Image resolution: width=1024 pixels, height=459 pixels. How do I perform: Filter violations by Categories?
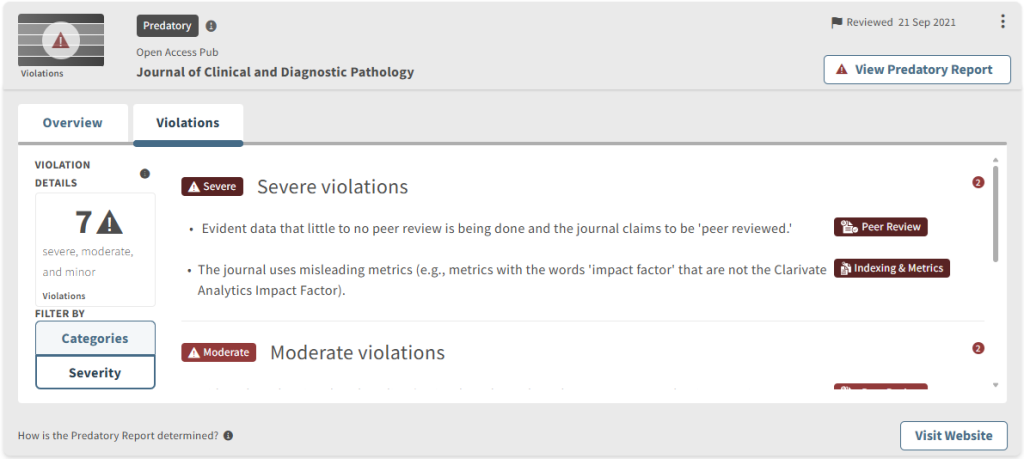tap(95, 338)
